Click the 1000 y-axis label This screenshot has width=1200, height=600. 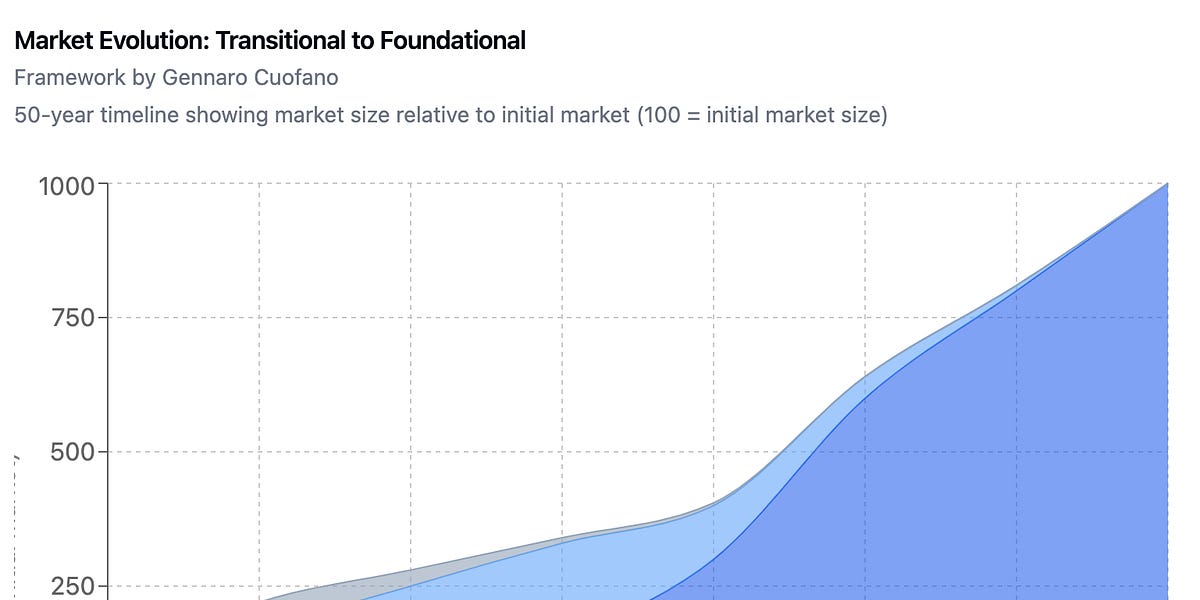coord(66,186)
